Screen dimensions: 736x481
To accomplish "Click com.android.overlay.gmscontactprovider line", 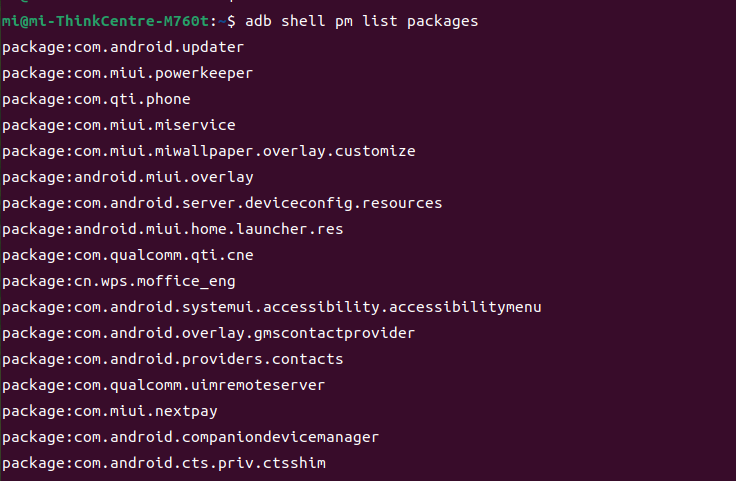I will (x=208, y=333).
